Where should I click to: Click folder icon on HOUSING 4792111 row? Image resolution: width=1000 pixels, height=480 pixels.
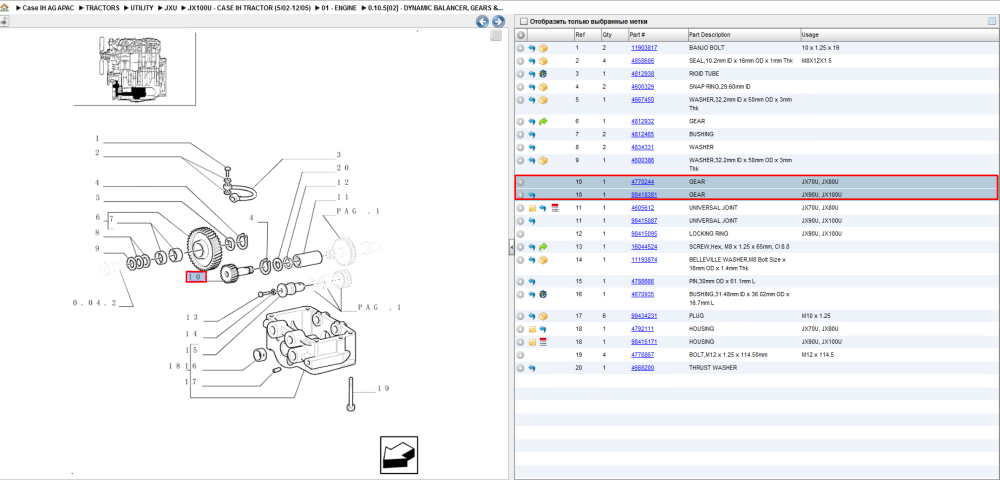coord(532,329)
